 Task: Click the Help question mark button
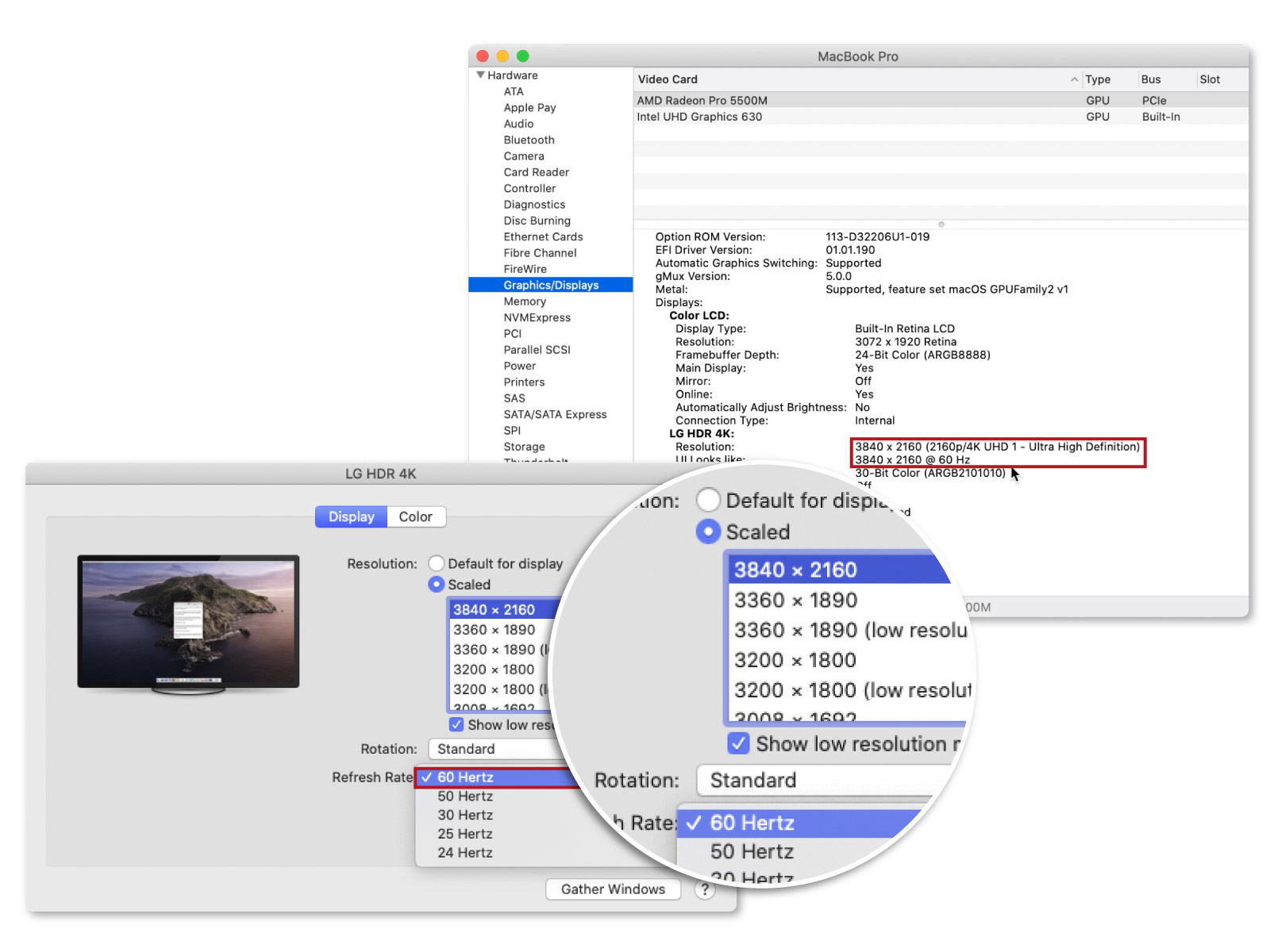pyautogui.click(x=704, y=889)
